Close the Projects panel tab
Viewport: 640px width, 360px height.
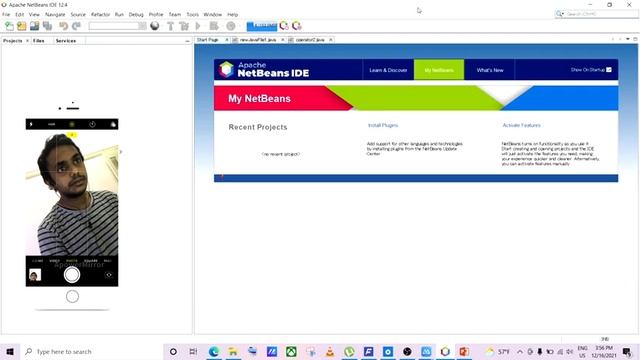(27, 41)
